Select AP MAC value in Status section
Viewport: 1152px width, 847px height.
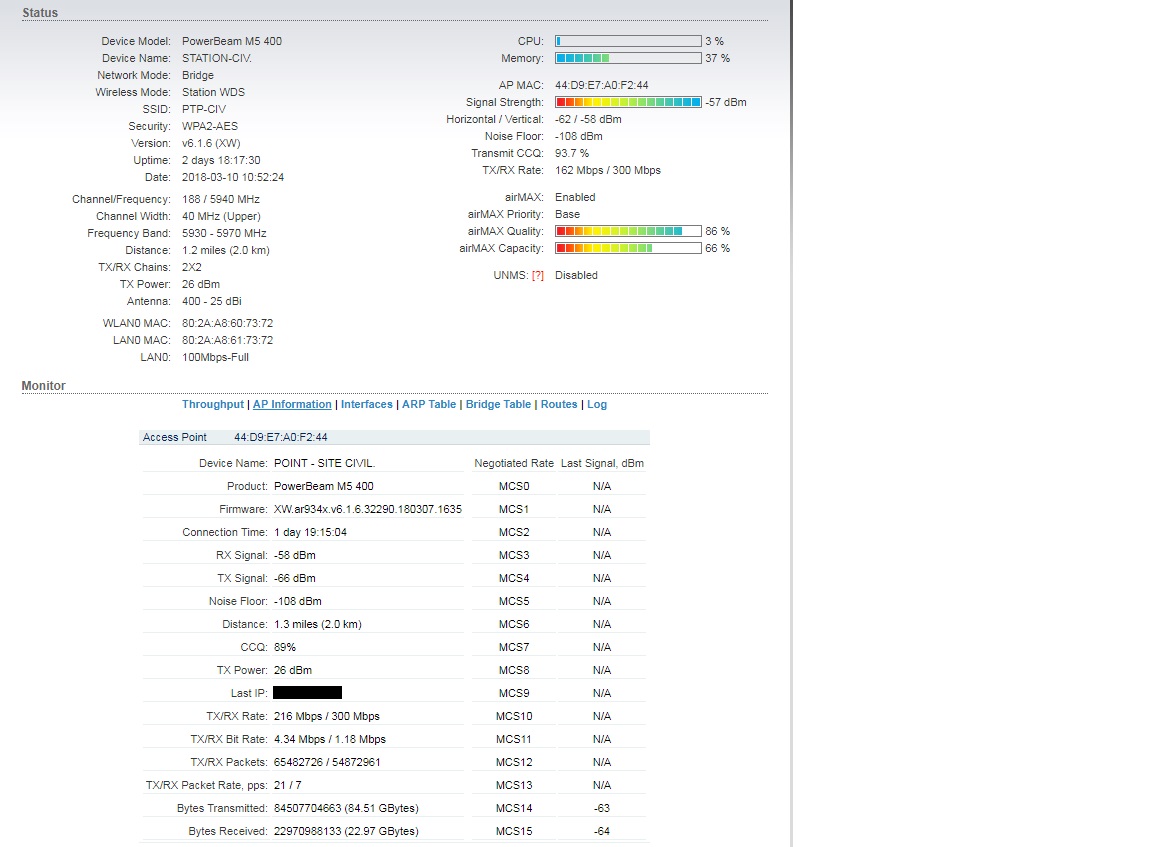tap(602, 85)
